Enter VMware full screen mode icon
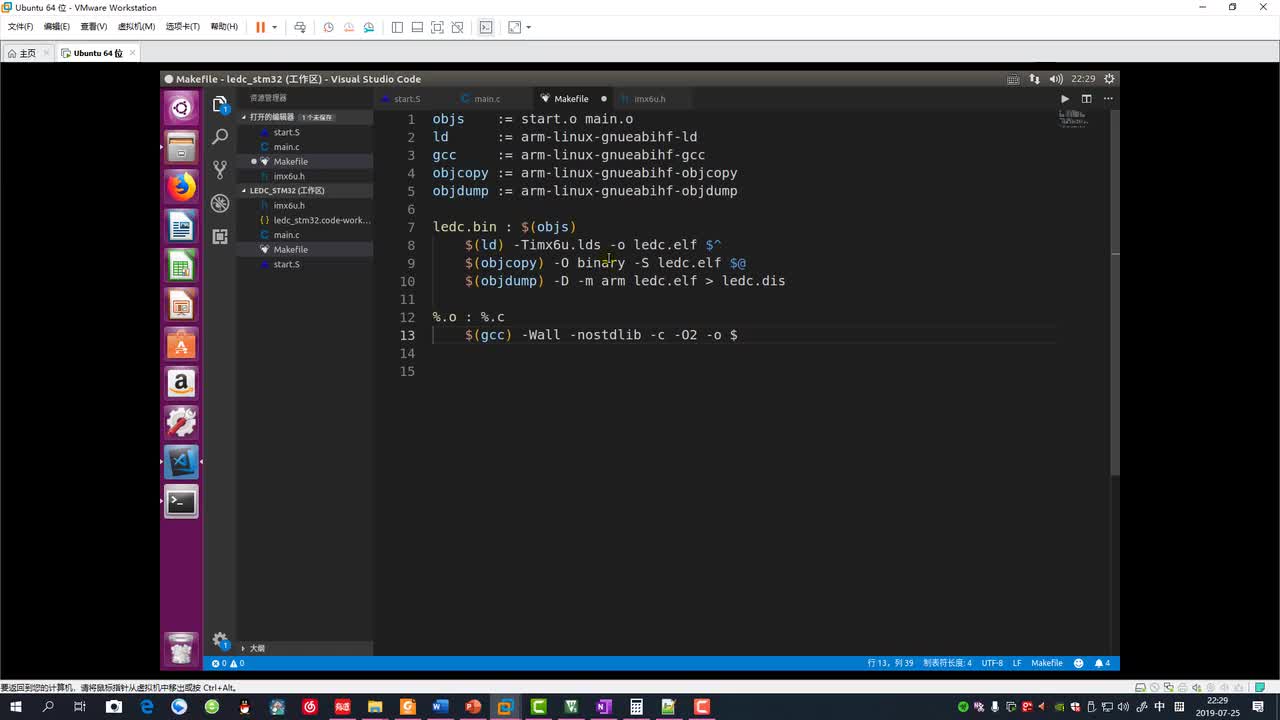The image size is (1280, 720). pyautogui.click(x=437, y=27)
